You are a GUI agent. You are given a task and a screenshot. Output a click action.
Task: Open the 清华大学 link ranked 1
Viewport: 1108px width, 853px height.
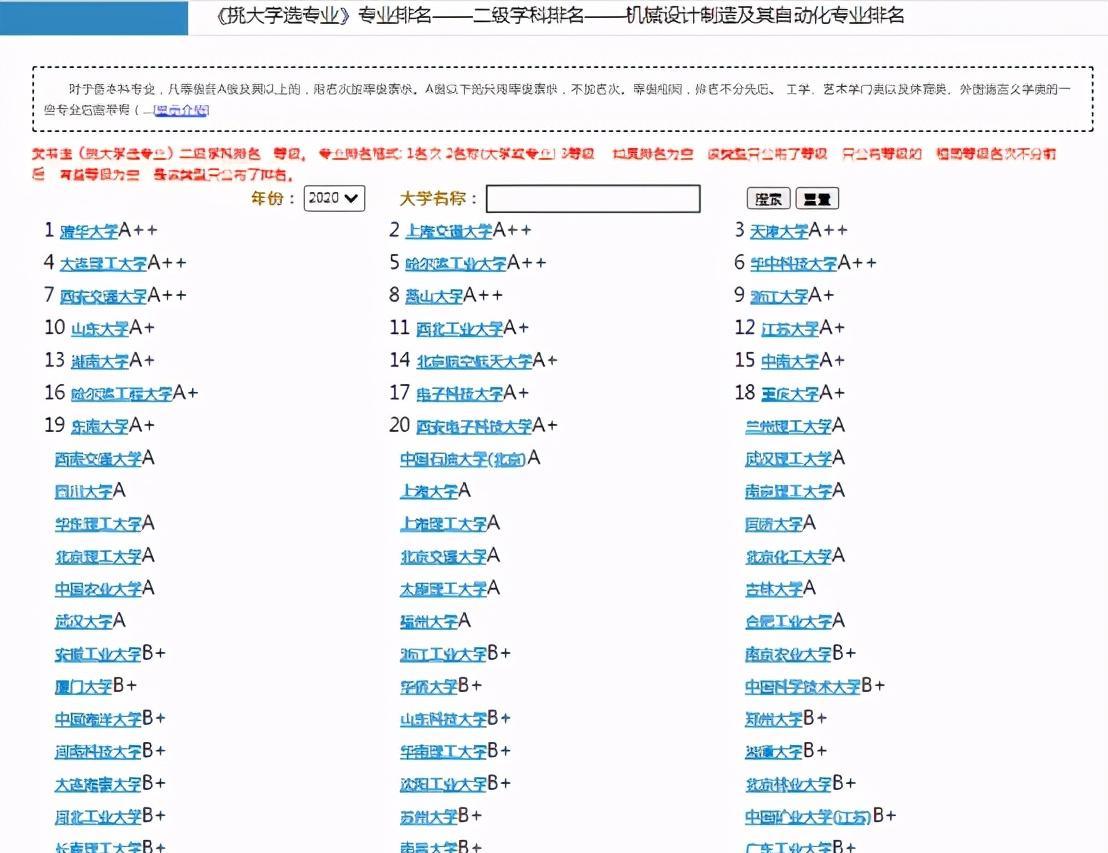89,231
